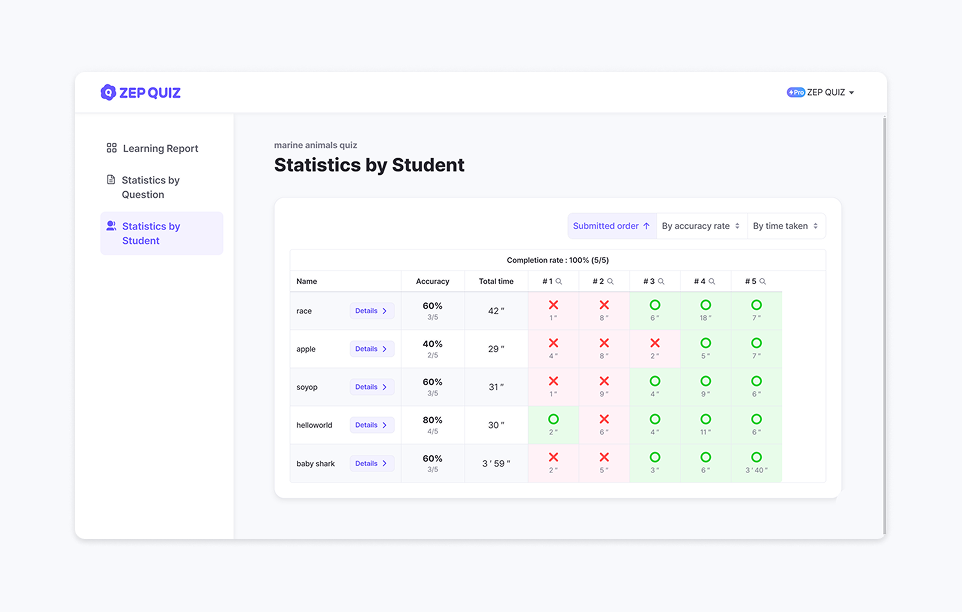Toggle sorting By time taken
The image size is (962, 612).
coord(786,226)
